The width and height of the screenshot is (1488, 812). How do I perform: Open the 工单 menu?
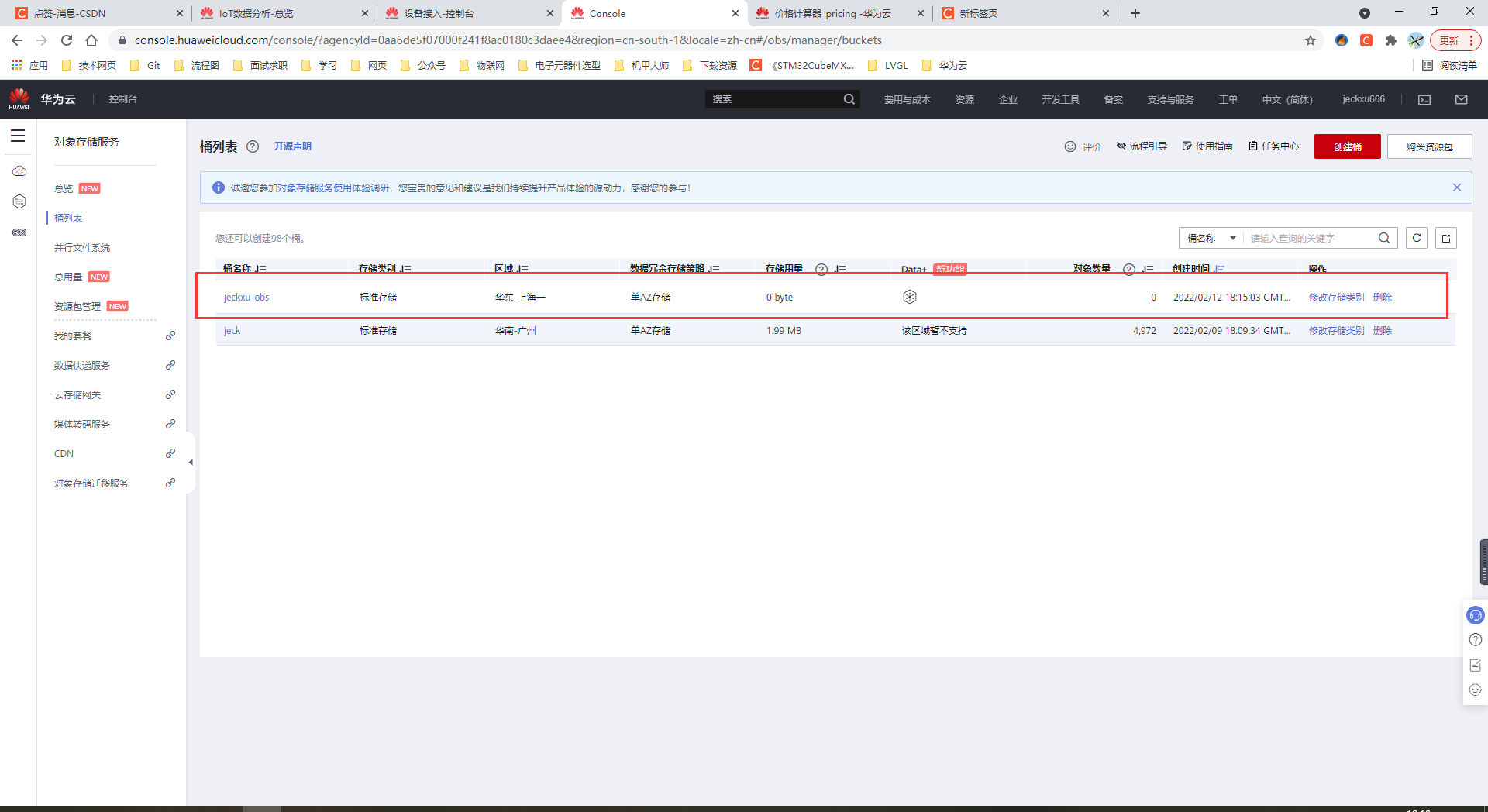[x=1228, y=99]
